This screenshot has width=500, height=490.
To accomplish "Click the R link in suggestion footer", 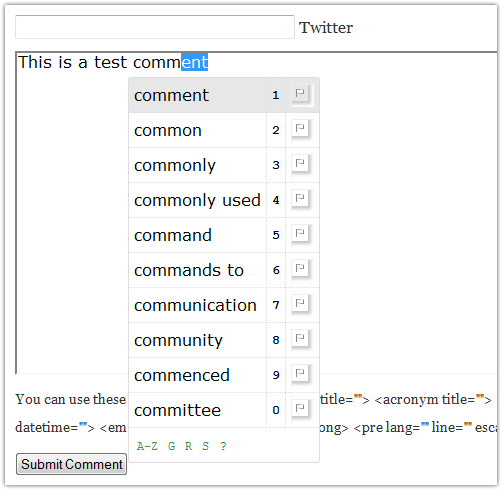I will click(188, 446).
